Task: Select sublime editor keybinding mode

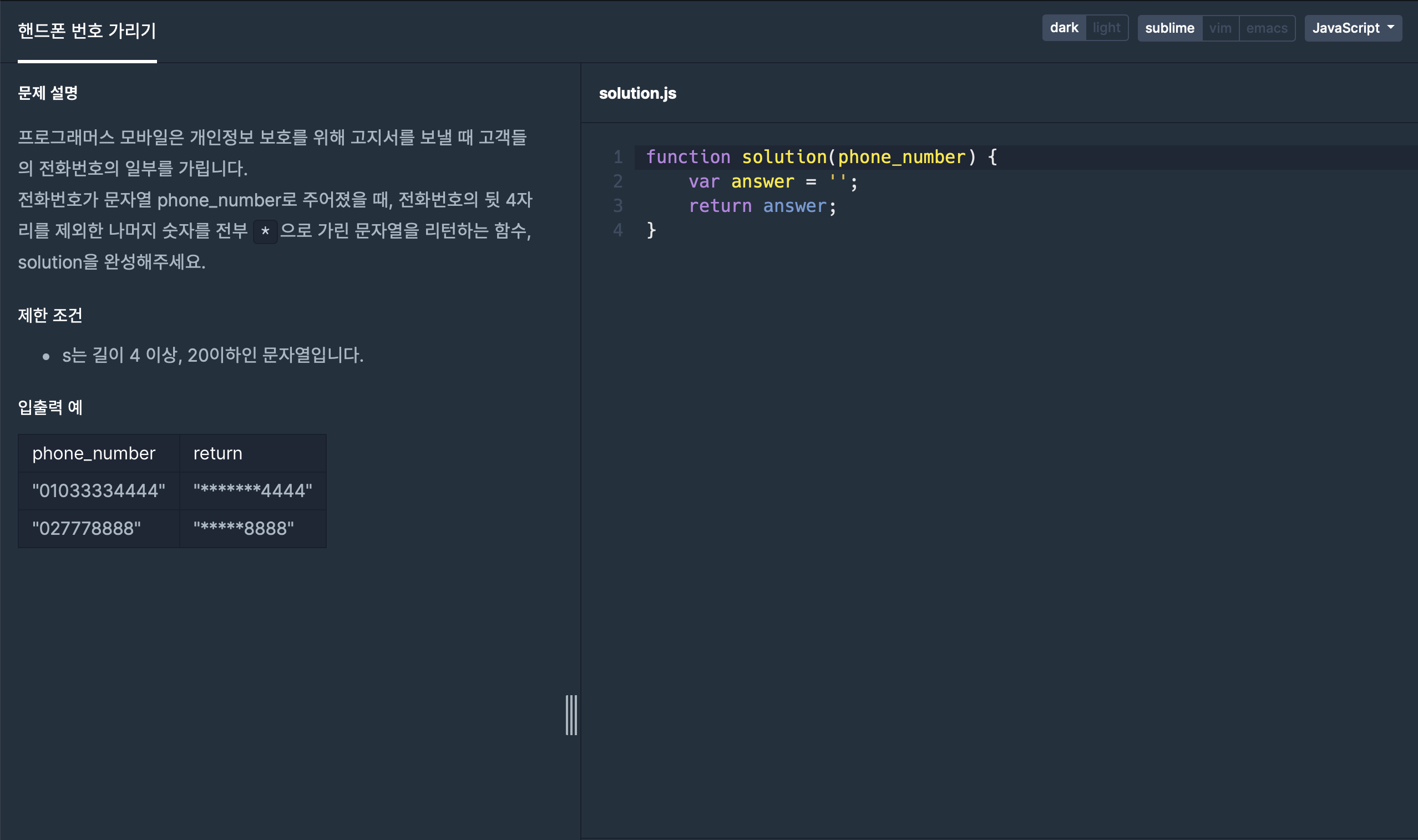Action: click(1169, 28)
